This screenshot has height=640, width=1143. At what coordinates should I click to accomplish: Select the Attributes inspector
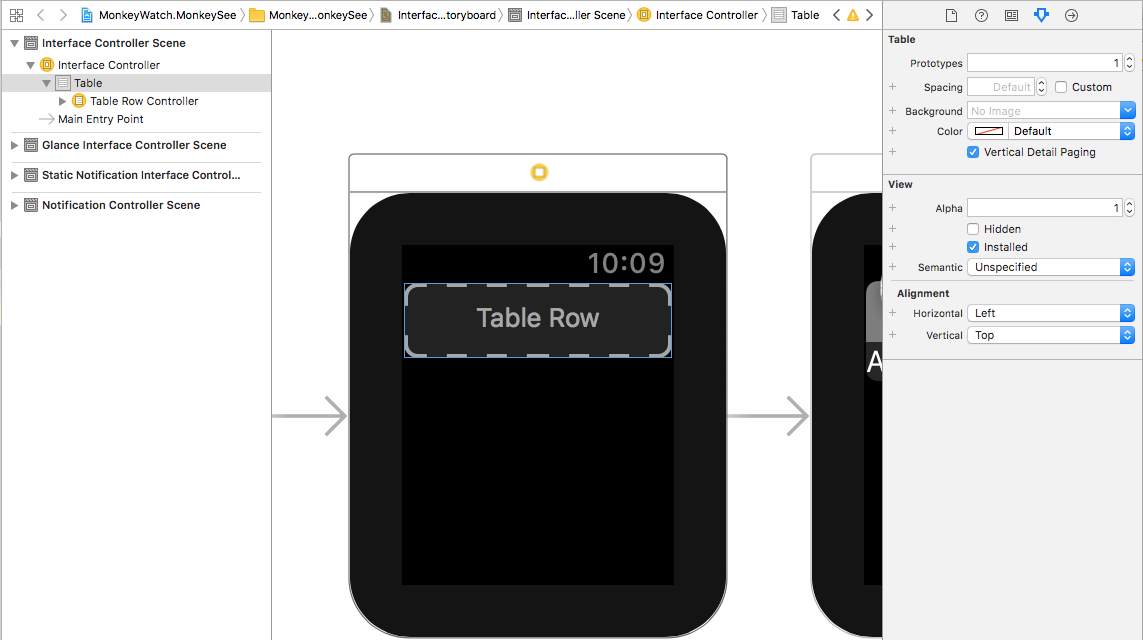tap(1040, 15)
